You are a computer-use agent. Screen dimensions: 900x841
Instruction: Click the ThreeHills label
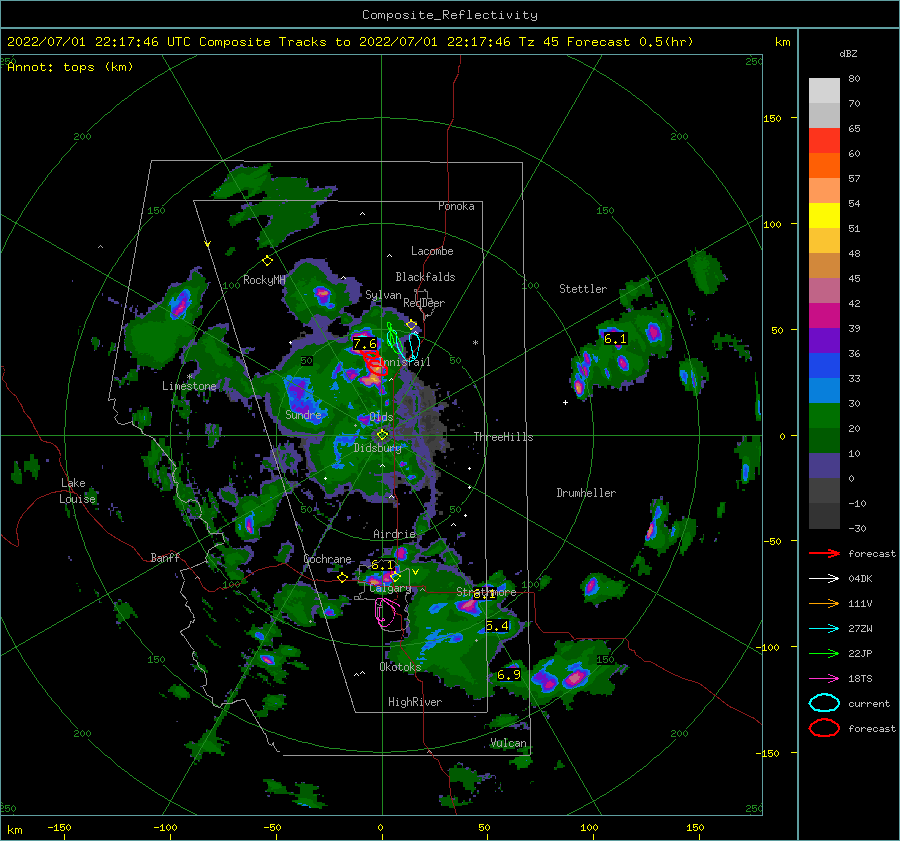[503, 437]
